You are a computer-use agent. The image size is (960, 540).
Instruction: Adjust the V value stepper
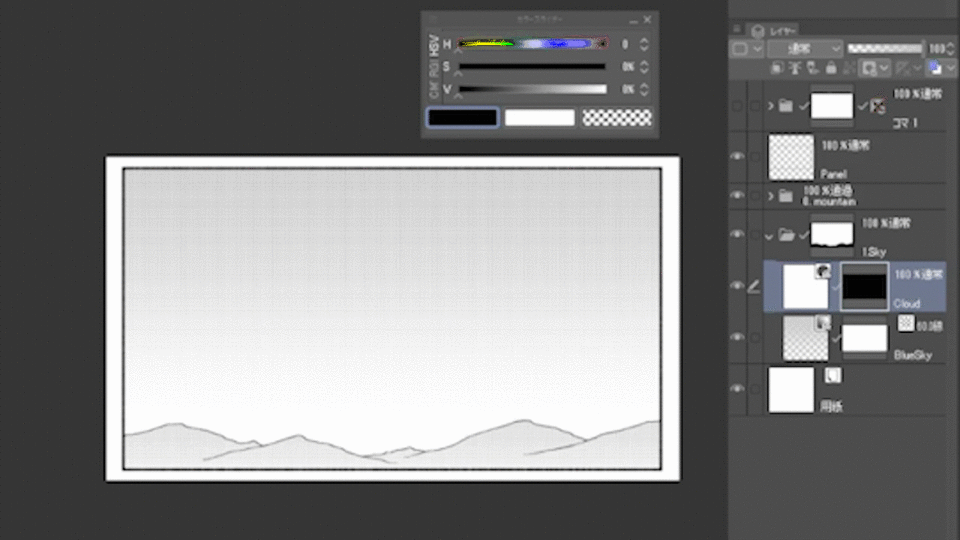pyautogui.click(x=644, y=89)
